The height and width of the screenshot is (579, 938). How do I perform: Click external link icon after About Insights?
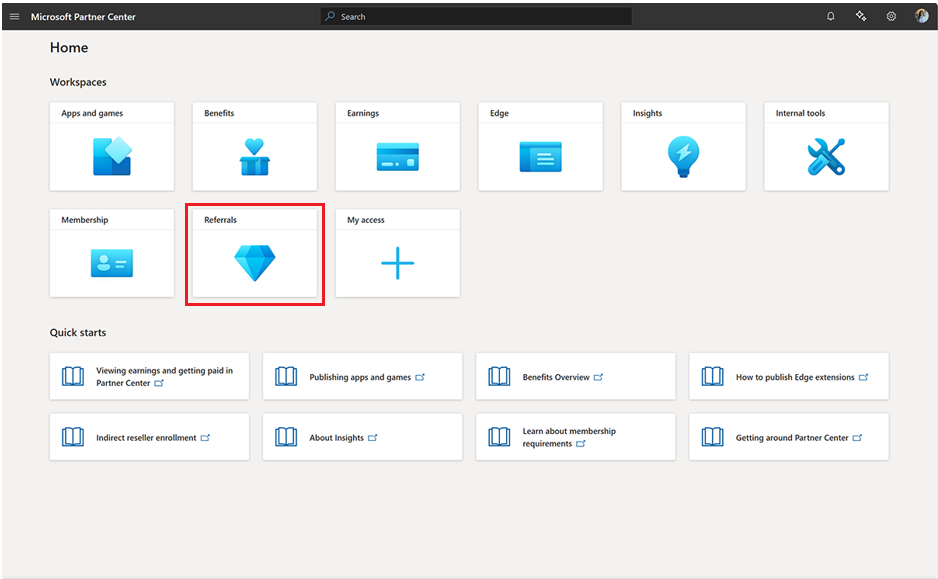tap(373, 438)
